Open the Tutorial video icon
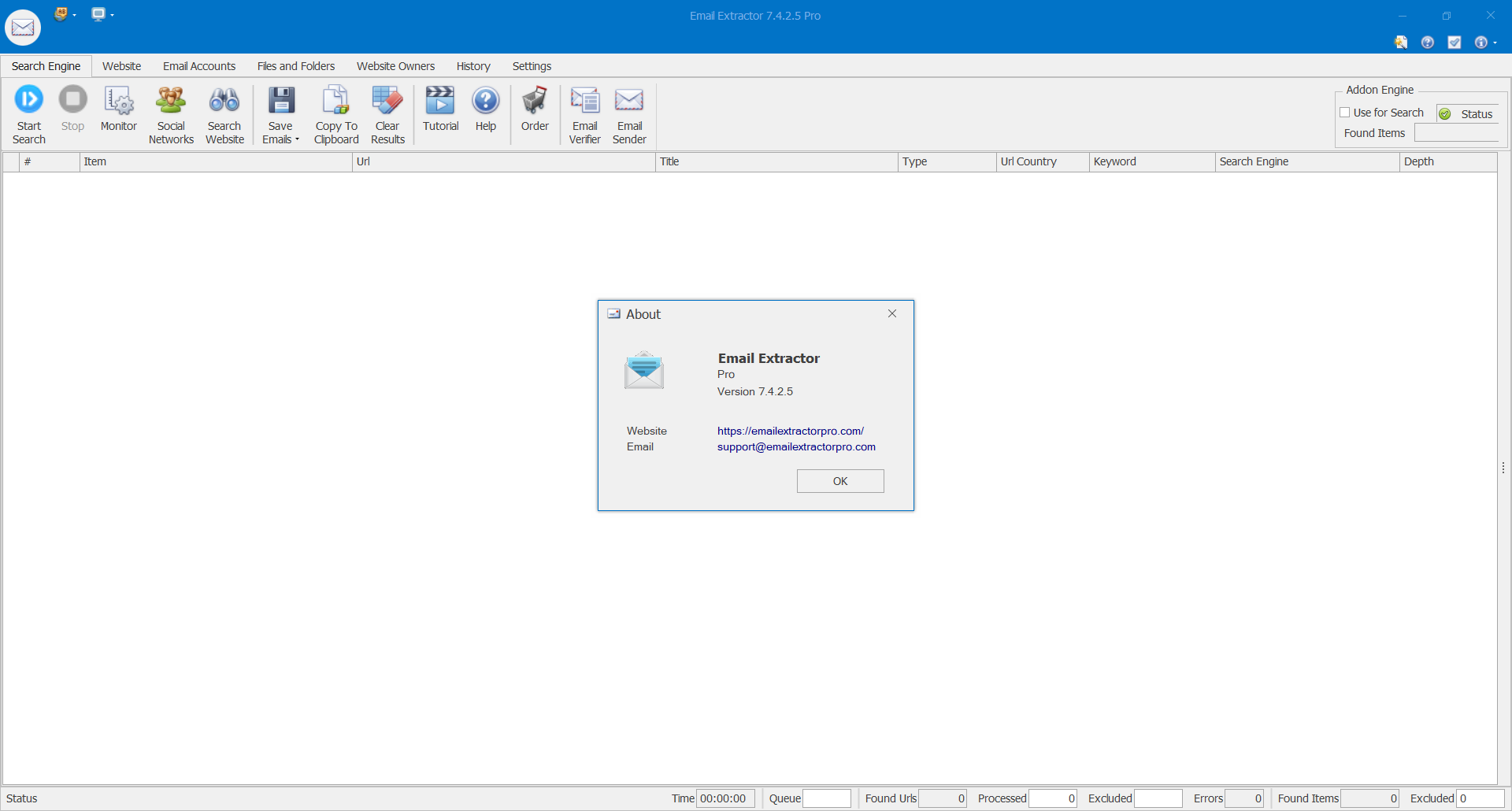 tap(440, 101)
